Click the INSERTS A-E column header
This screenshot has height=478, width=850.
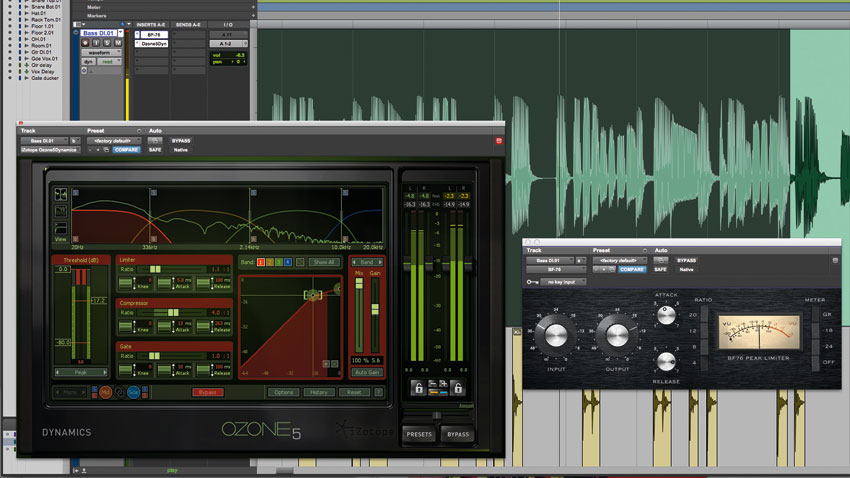click(x=151, y=25)
